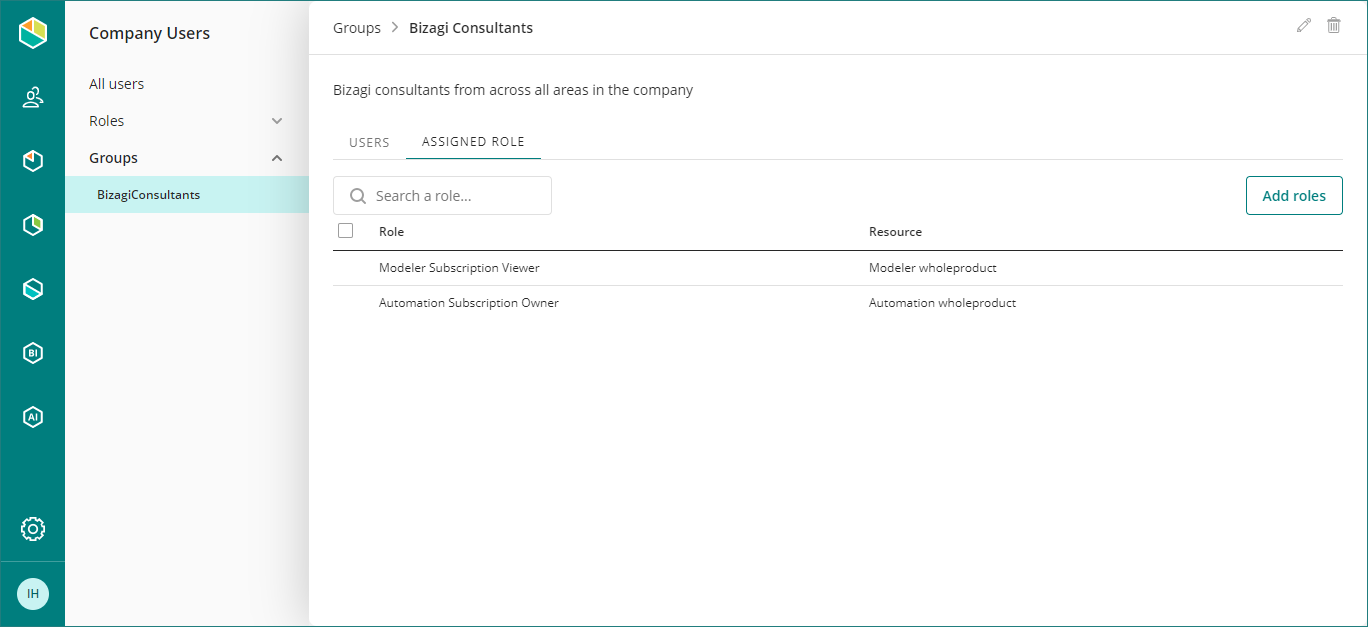Click the Automation wholeproduct resource cell
The image size is (1368, 627).
[942, 303]
